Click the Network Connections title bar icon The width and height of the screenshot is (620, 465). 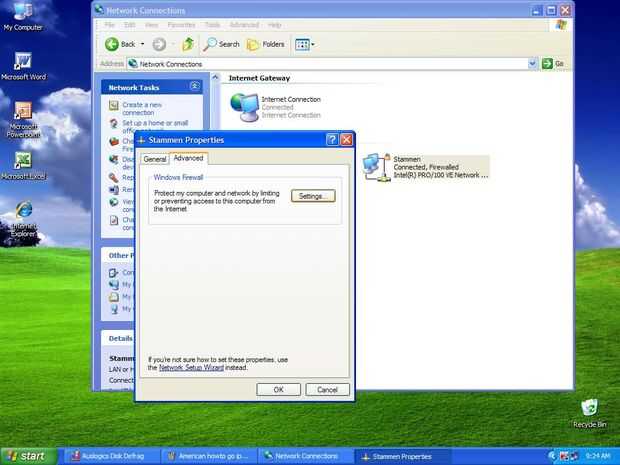pos(99,10)
